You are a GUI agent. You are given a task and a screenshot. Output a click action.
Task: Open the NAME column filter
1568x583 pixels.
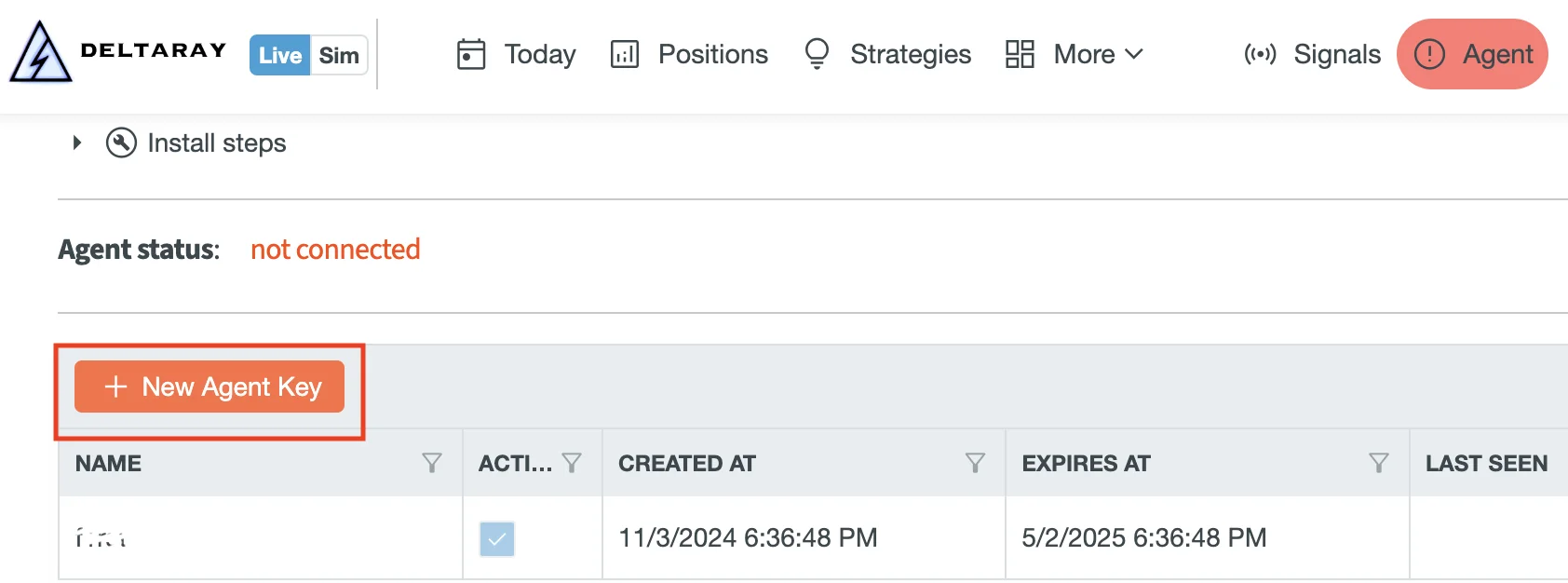431,463
